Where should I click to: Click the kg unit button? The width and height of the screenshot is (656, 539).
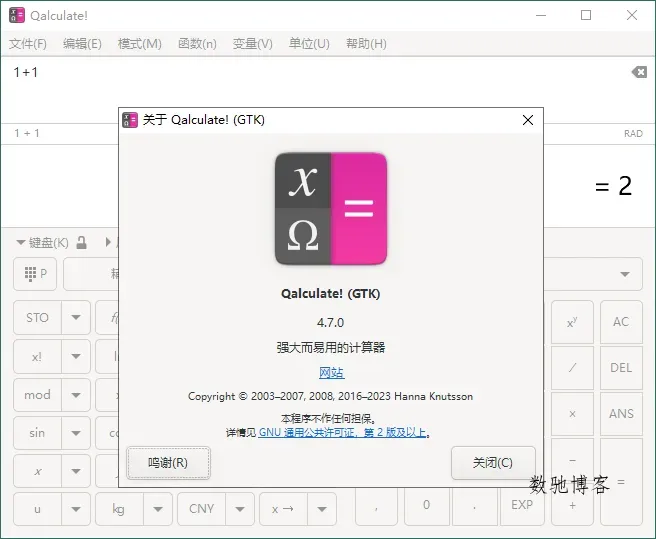click(x=119, y=509)
